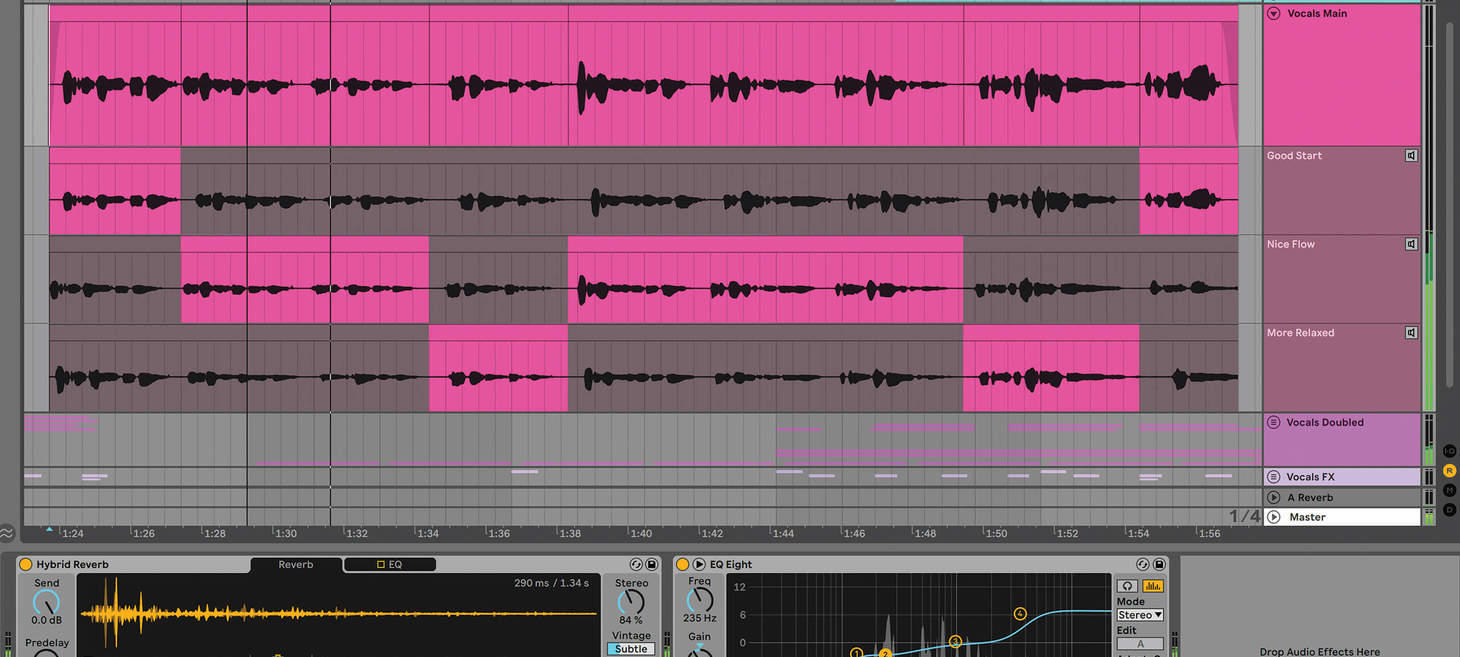Click the EQ Eight Edit A button
Image resolution: width=1460 pixels, height=657 pixels.
click(1140, 644)
